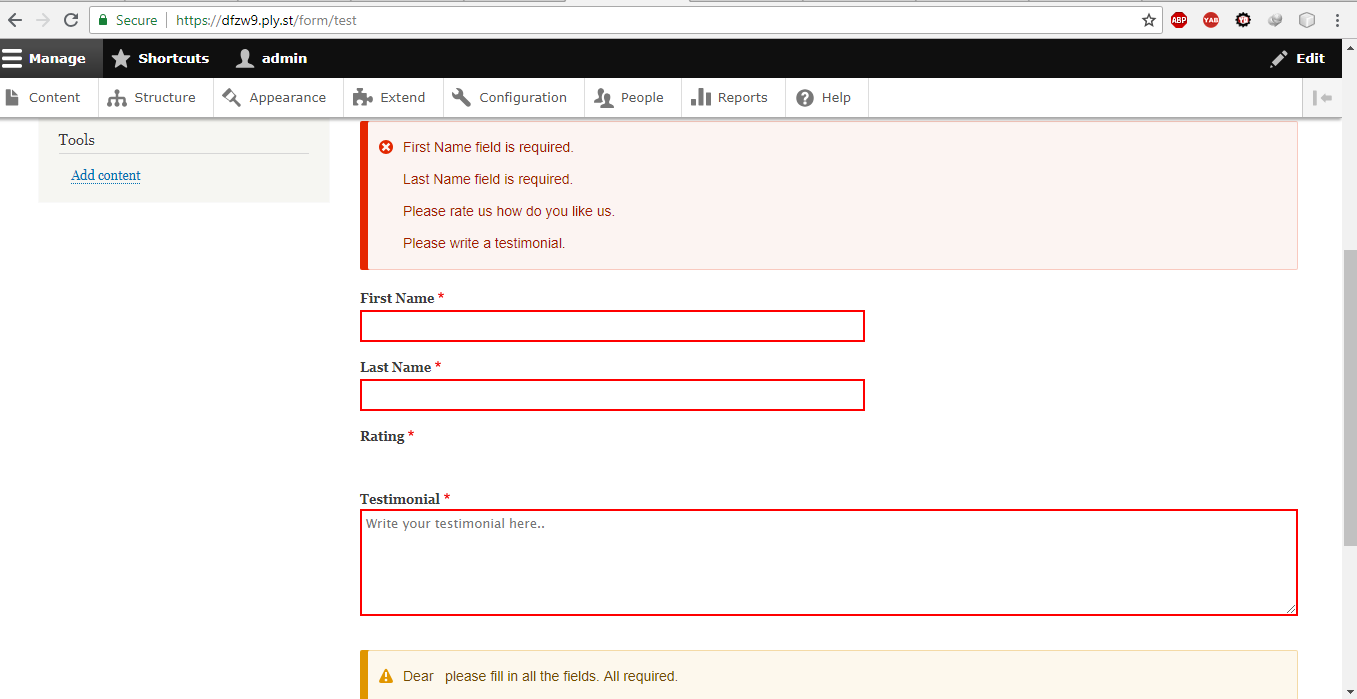
Task: Click 'Last Name field is required.' message
Action: [488, 179]
